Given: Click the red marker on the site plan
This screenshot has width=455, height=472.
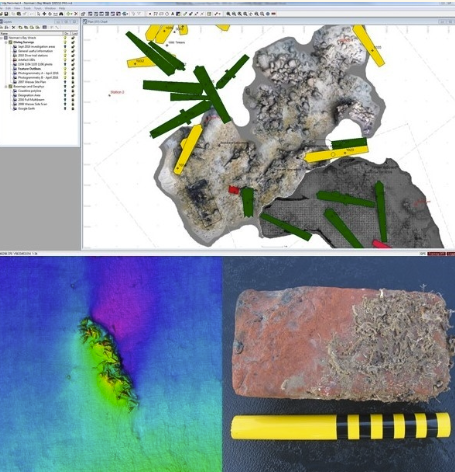Looking at the screenshot, I should pyautogui.click(x=234, y=190).
